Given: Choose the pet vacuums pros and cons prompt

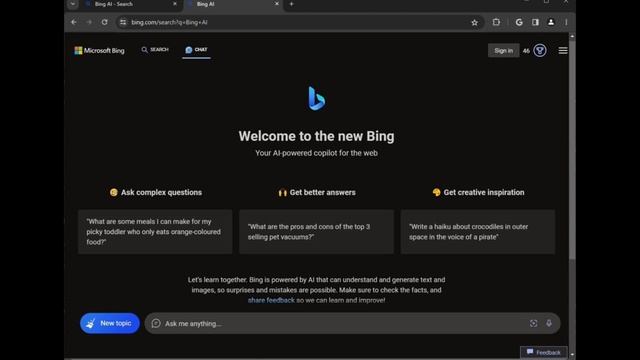Looking at the screenshot, I should tap(316, 231).
